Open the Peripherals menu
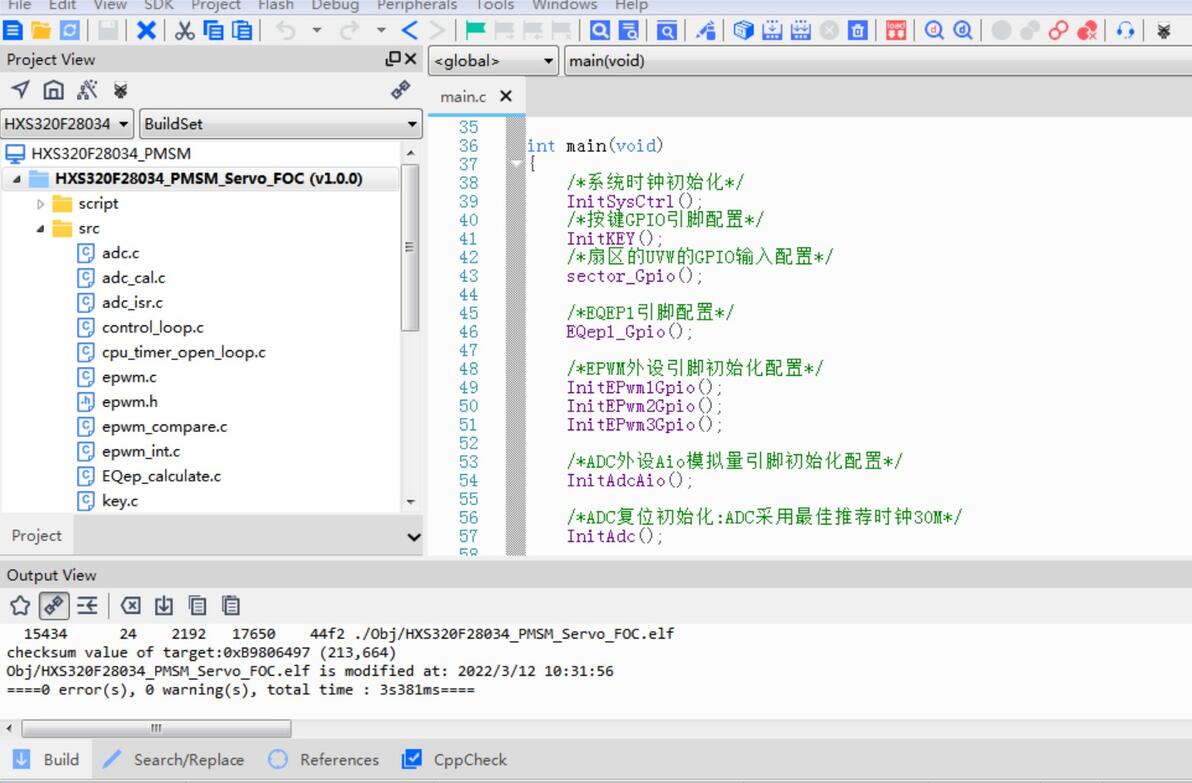The image size is (1192, 783). (x=417, y=5)
